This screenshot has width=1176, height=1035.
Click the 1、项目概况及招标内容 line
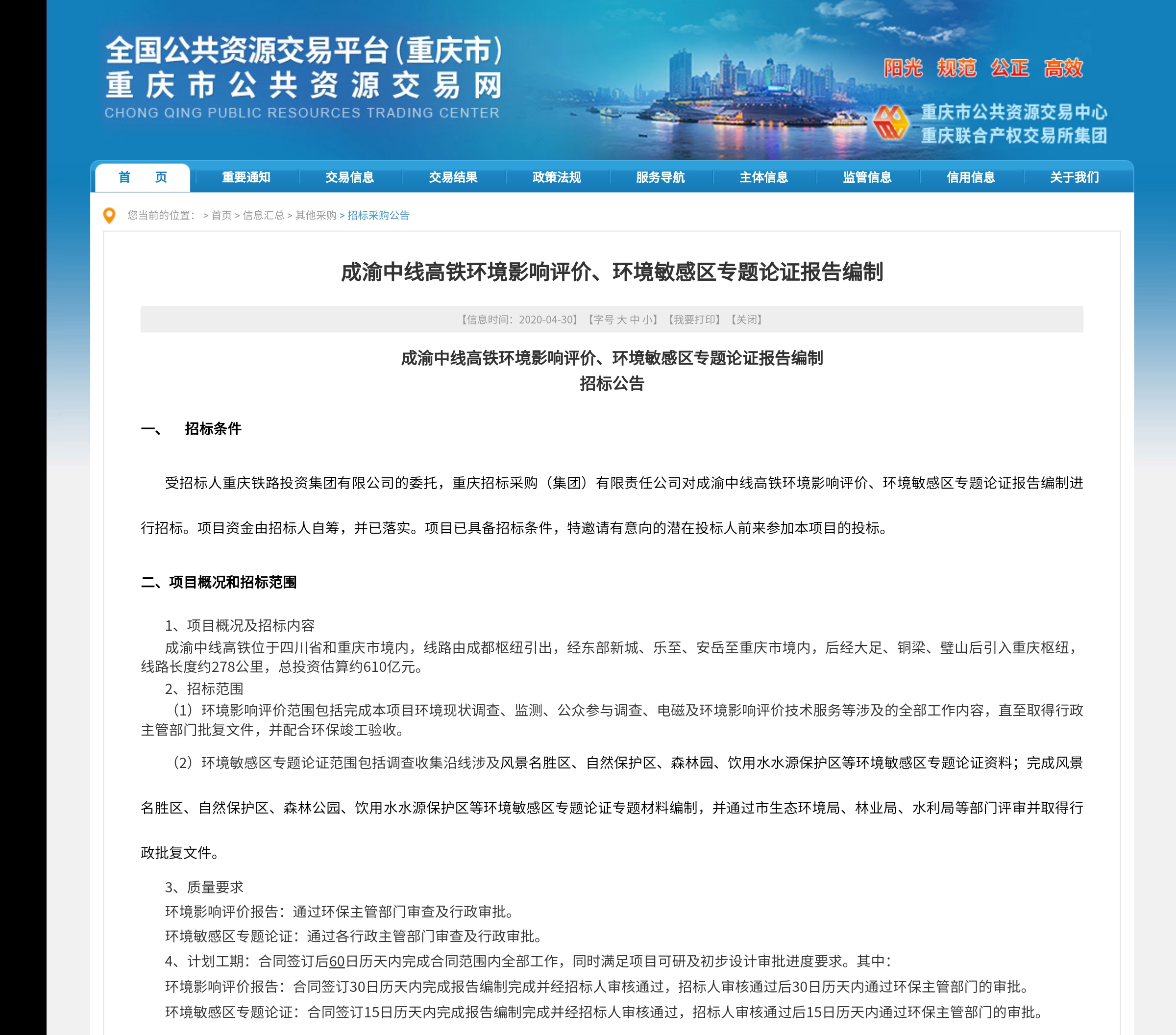pos(240,625)
